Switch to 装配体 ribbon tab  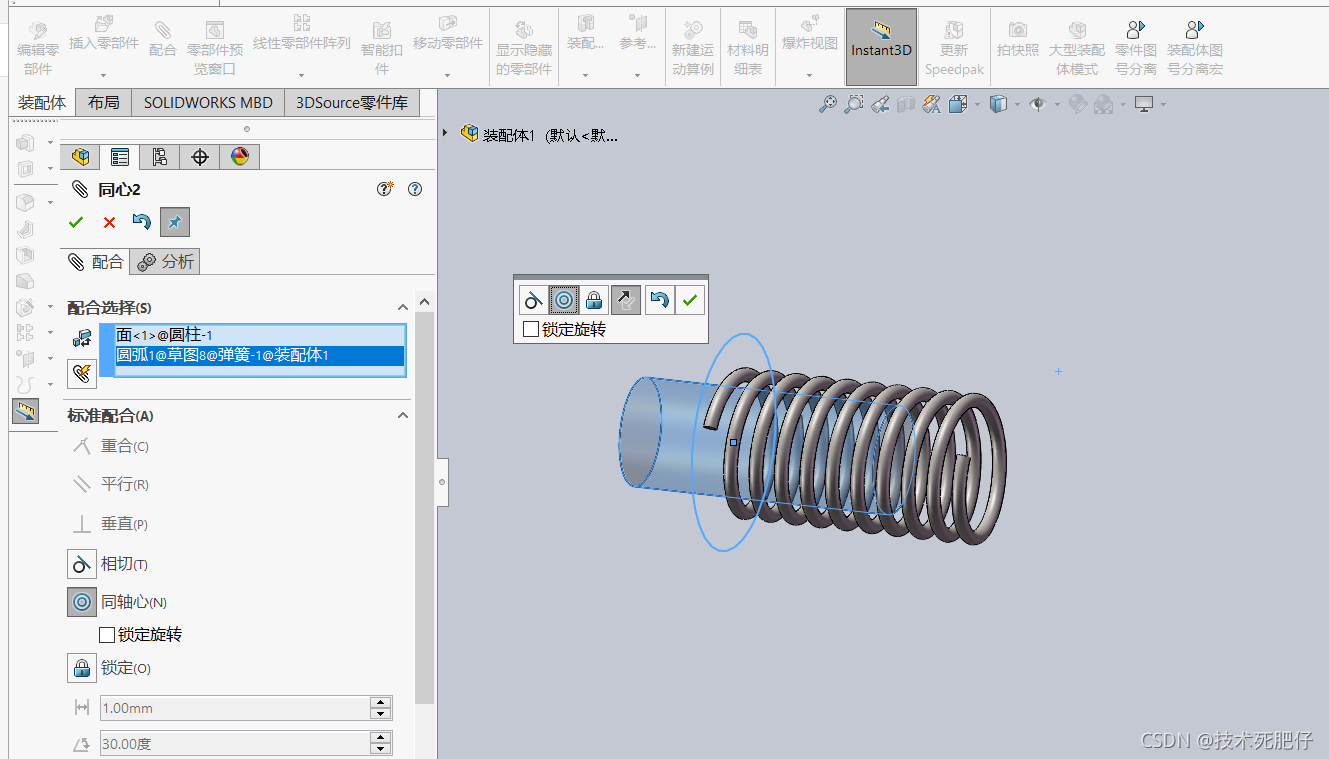coord(42,102)
